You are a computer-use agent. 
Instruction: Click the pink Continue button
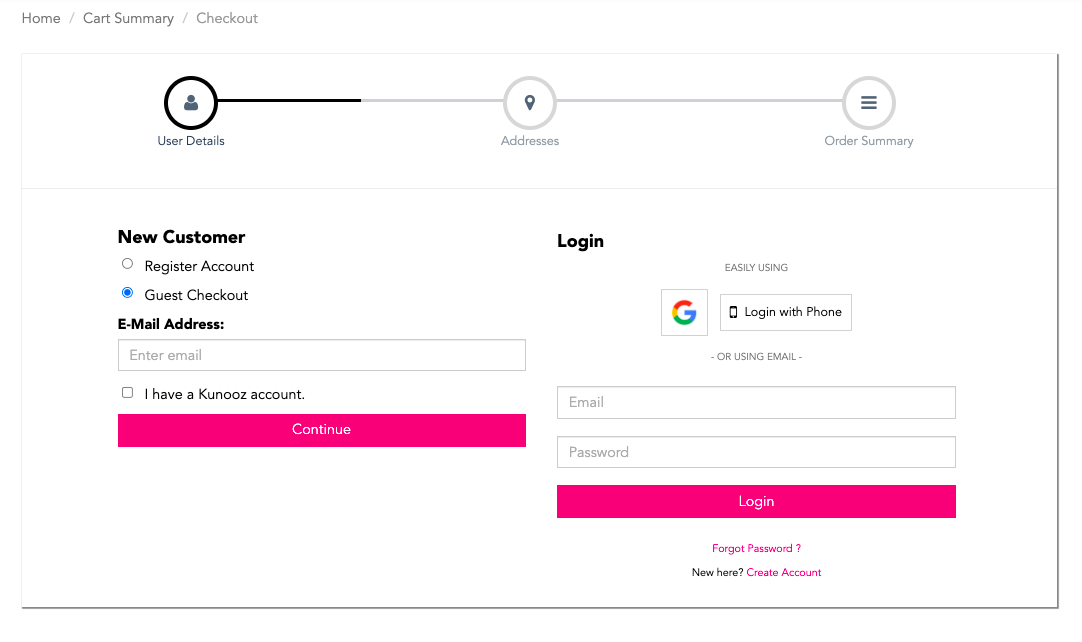[x=322, y=430]
